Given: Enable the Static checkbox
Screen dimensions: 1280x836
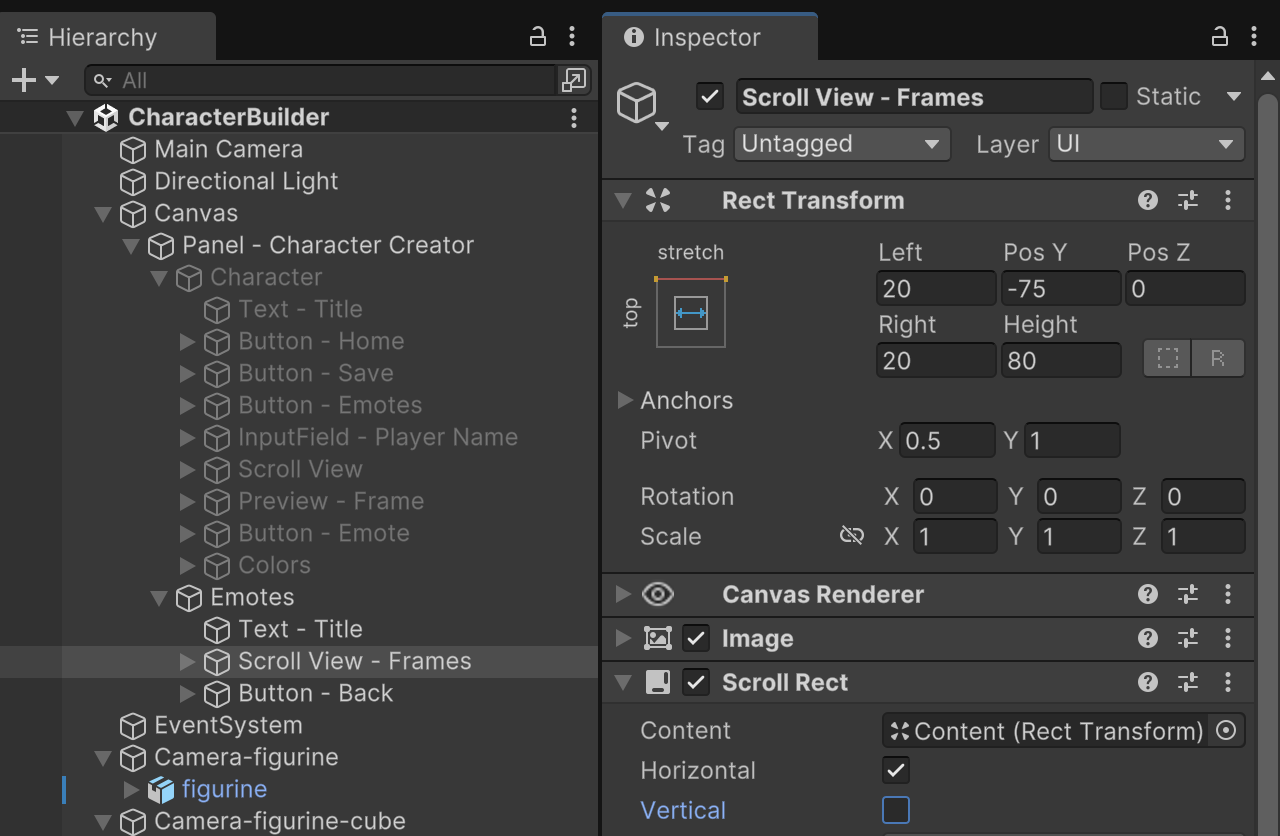Looking at the screenshot, I should tap(1113, 97).
